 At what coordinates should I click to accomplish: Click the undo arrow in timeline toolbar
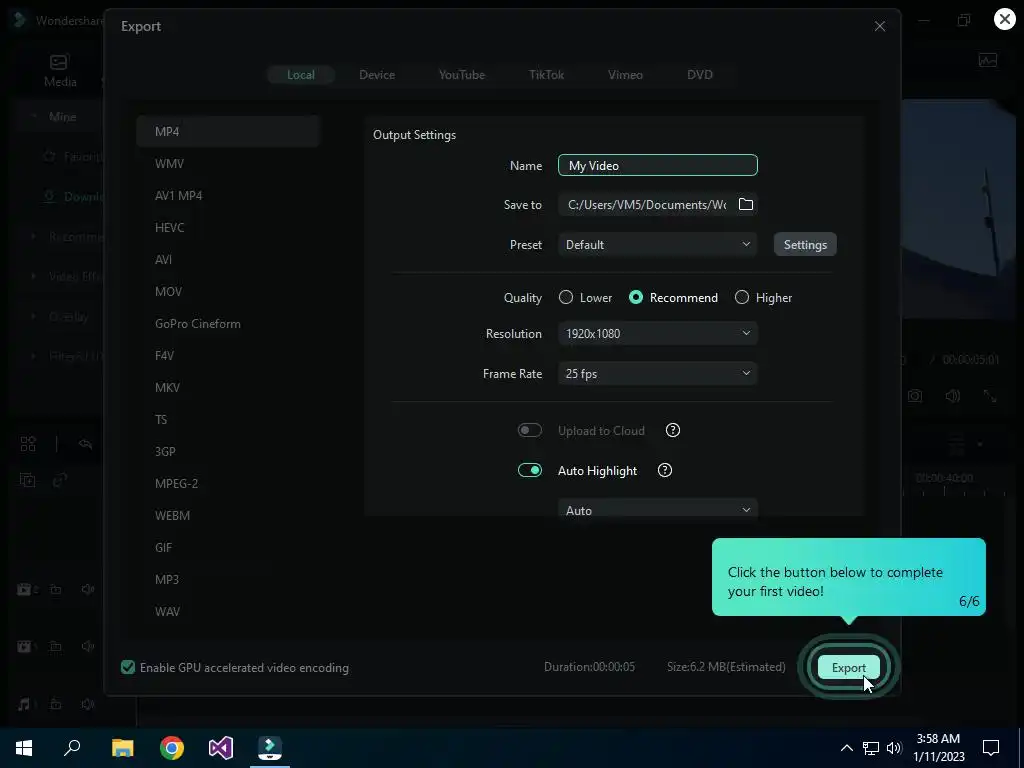coord(86,444)
